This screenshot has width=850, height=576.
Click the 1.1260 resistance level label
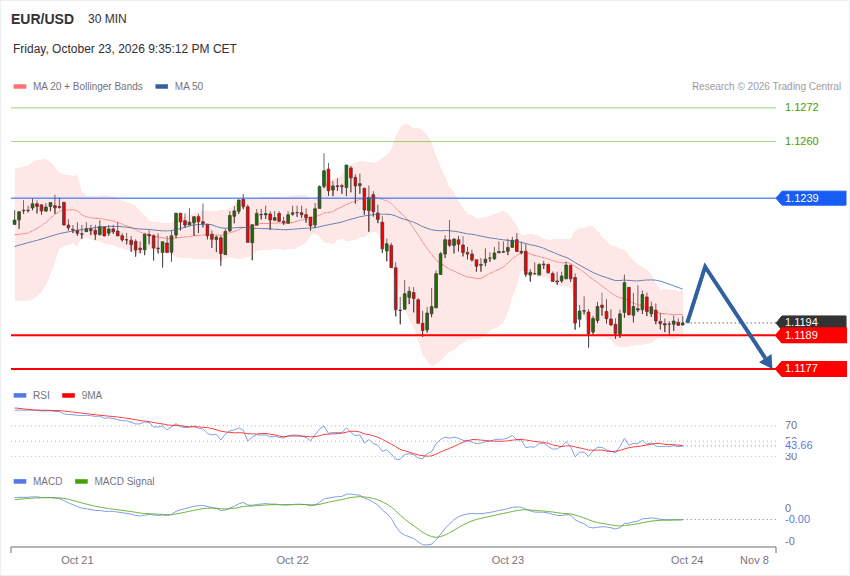coord(802,141)
